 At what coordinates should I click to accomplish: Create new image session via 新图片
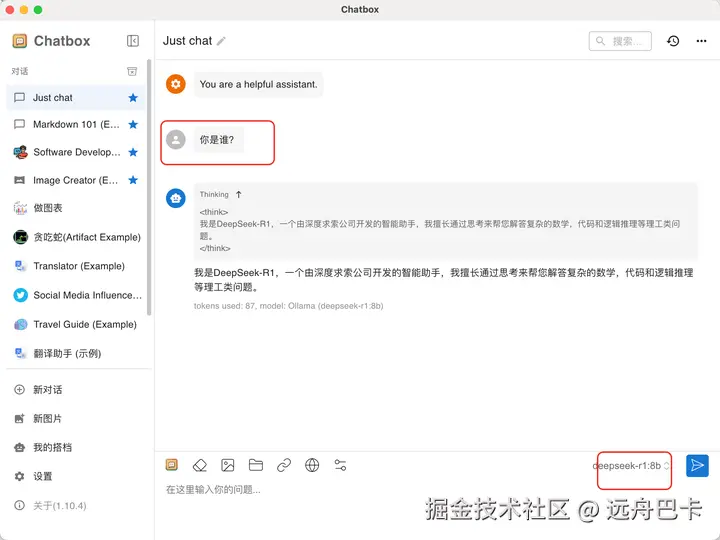tap(76, 418)
